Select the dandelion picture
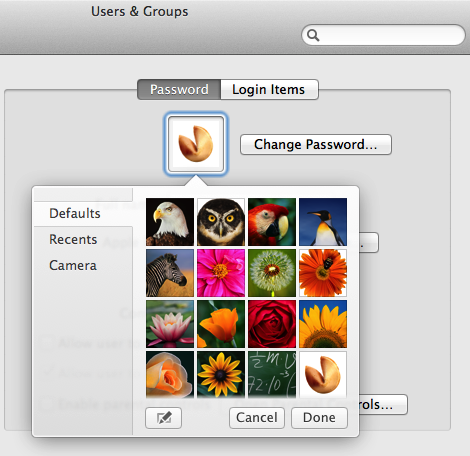The image size is (470, 456). tap(272, 273)
